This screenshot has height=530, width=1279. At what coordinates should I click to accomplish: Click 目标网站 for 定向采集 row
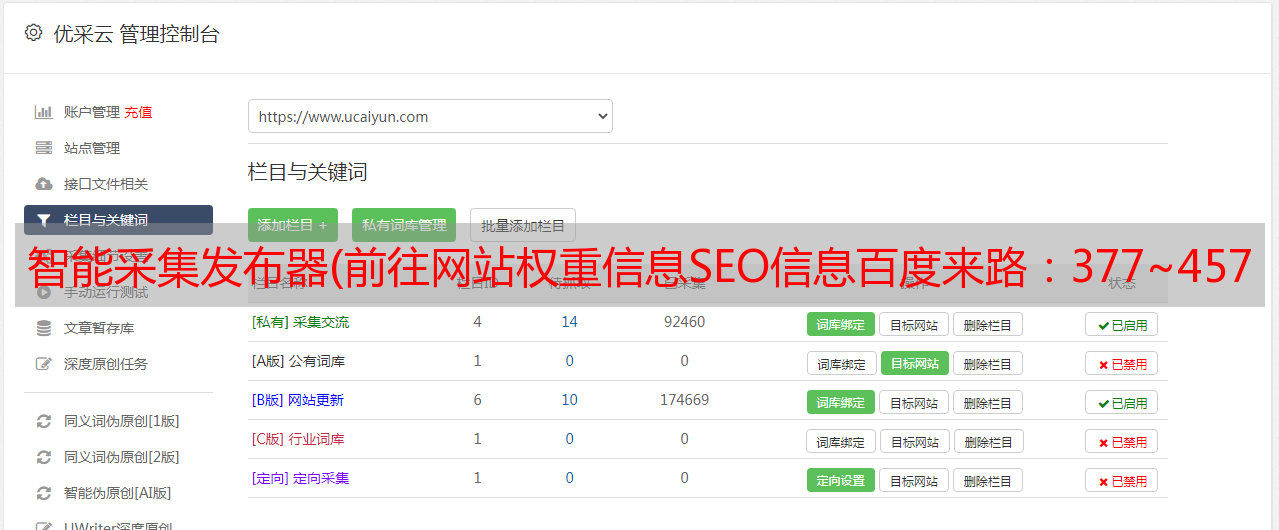914,480
